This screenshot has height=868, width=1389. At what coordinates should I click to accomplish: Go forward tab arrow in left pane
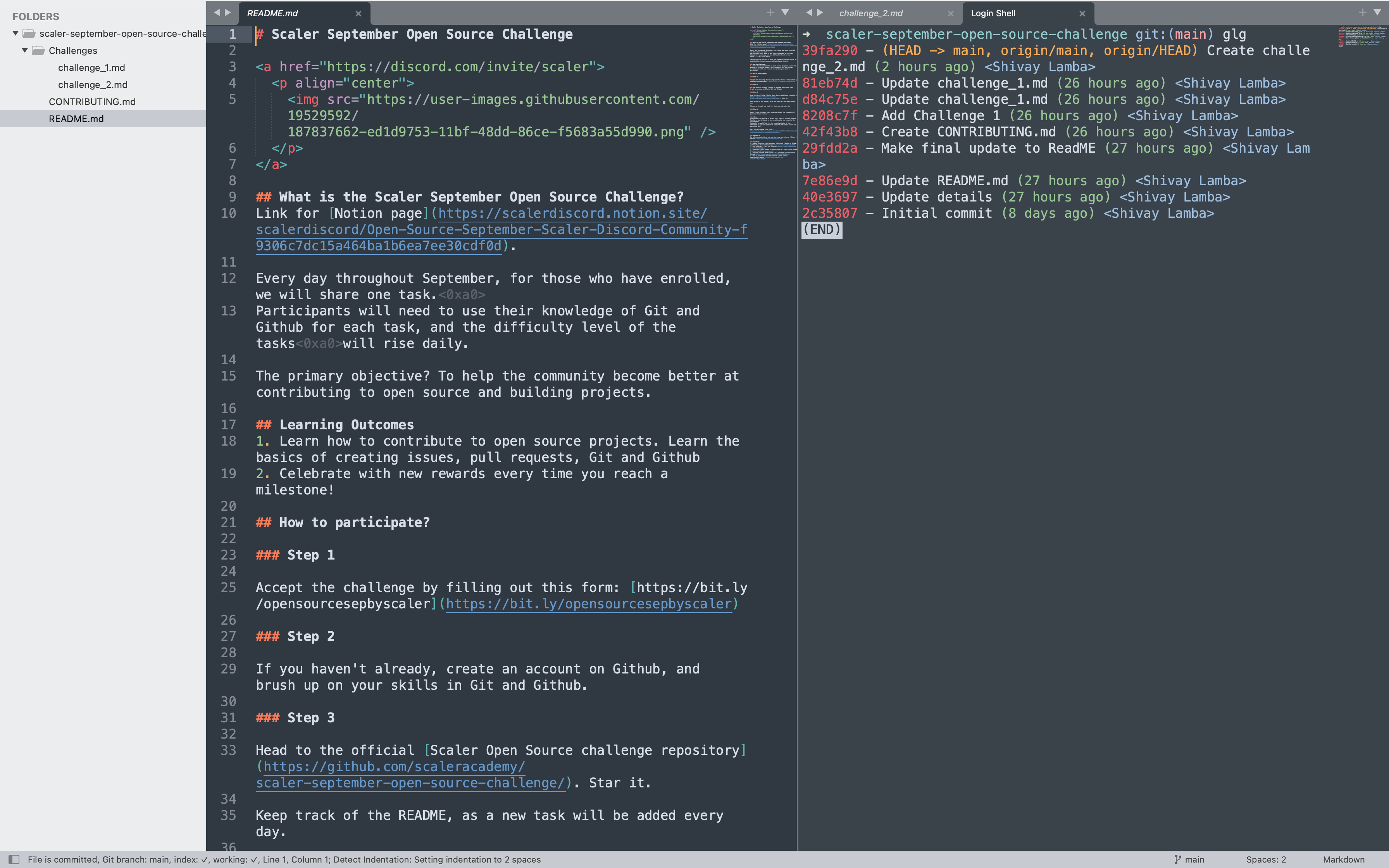click(228, 12)
